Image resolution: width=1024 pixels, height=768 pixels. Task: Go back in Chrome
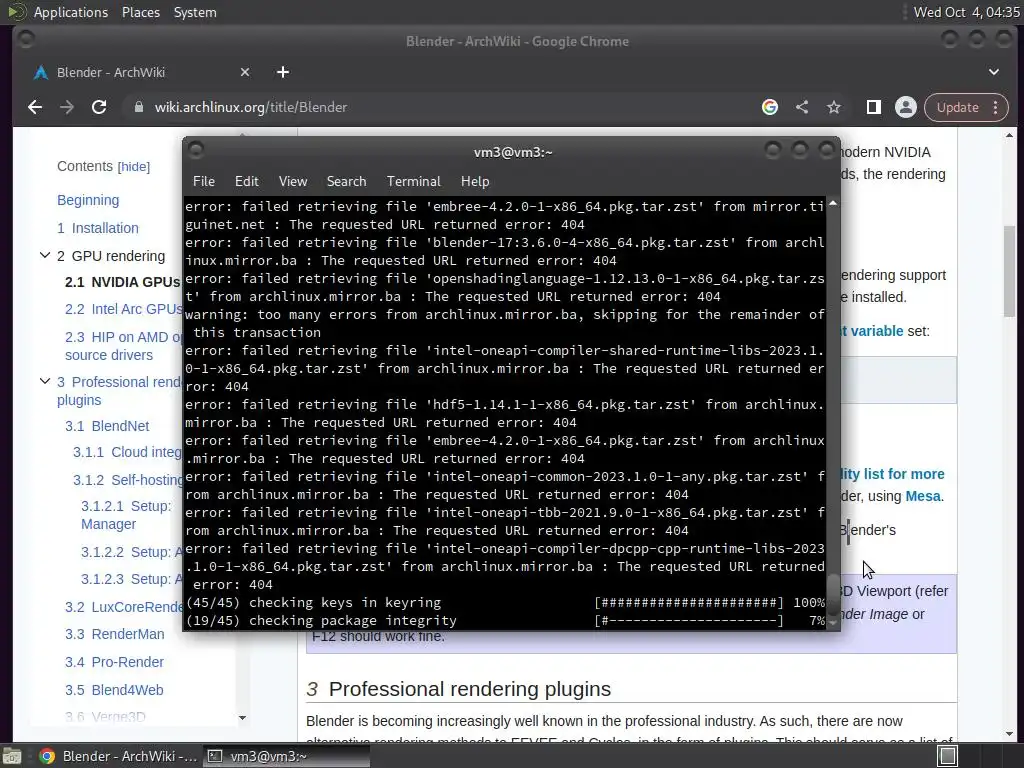35,107
